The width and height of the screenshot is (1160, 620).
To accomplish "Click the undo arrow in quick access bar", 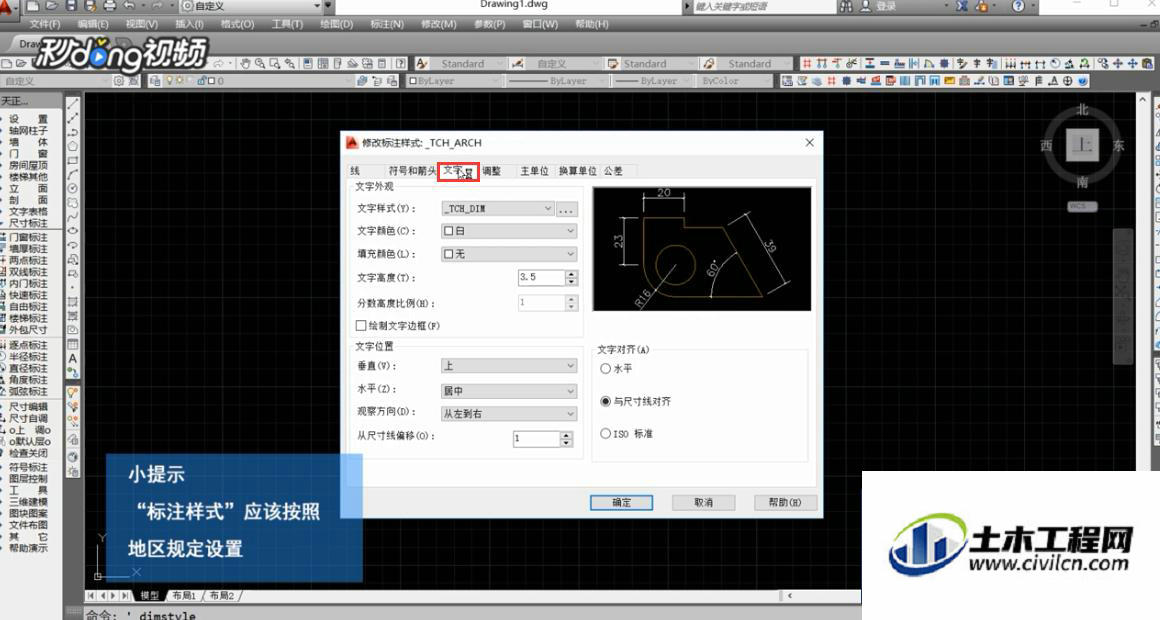I will 130,6.
